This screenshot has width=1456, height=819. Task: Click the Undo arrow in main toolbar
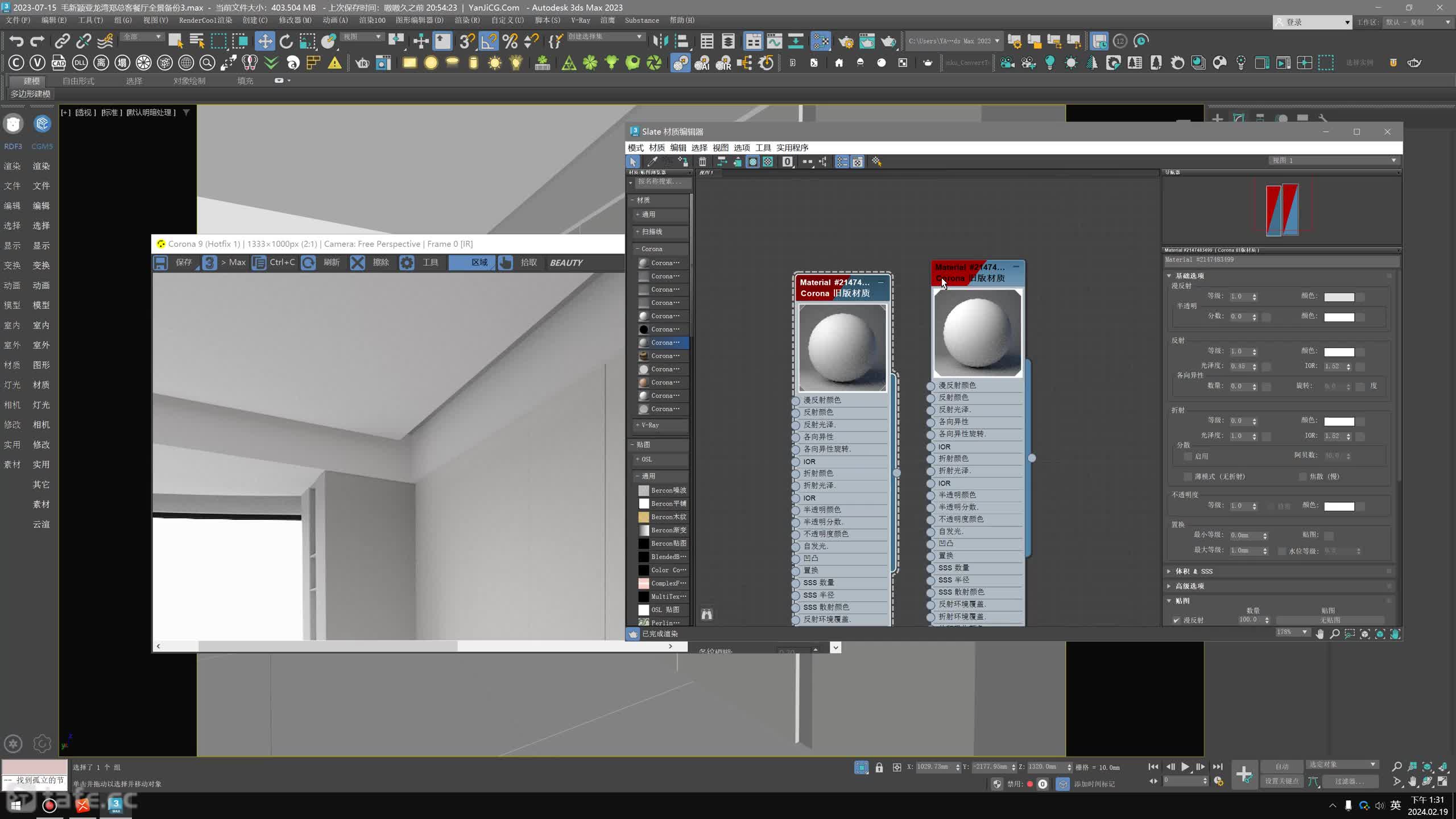[x=16, y=41]
